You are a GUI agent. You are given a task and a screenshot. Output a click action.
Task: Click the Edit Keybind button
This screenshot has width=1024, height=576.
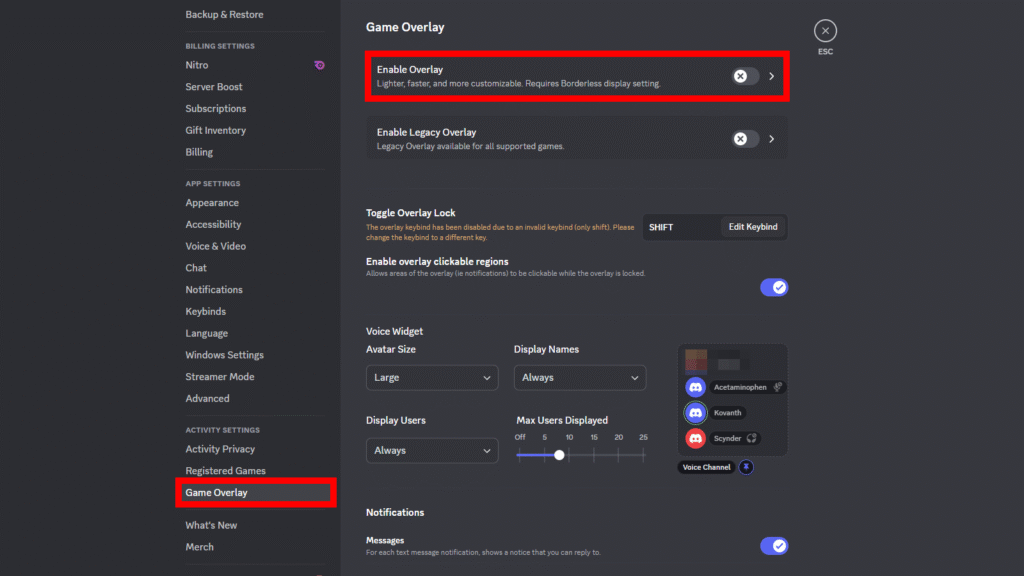tap(753, 227)
